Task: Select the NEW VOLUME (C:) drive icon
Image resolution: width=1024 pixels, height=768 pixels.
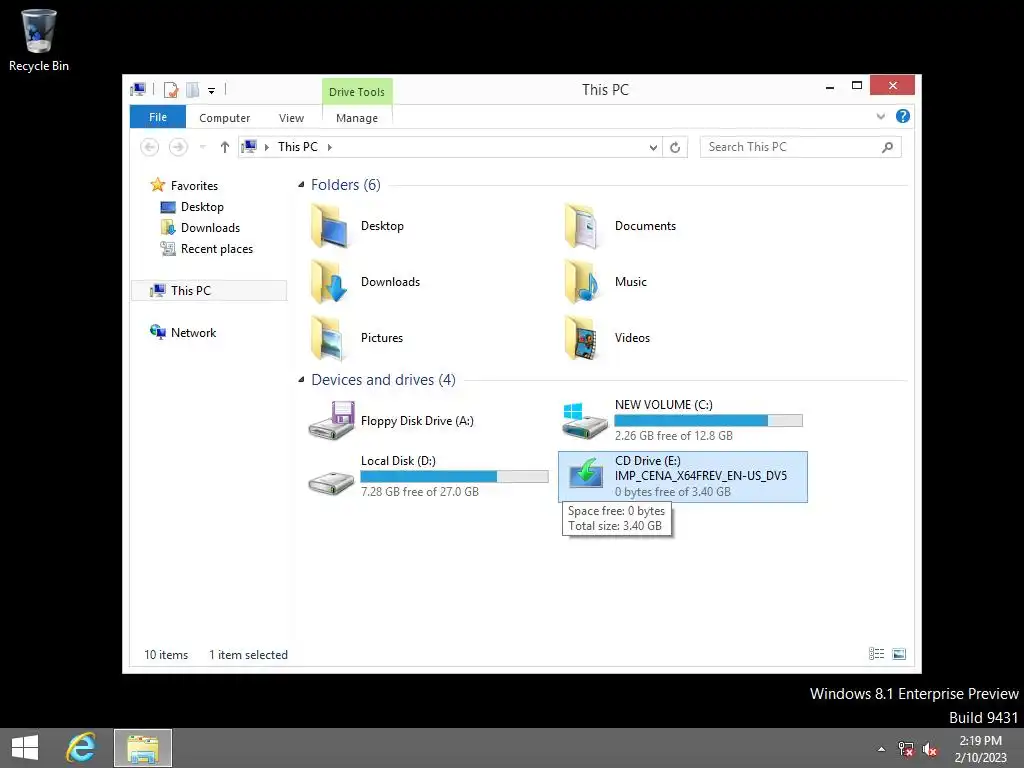Action: click(x=584, y=421)
